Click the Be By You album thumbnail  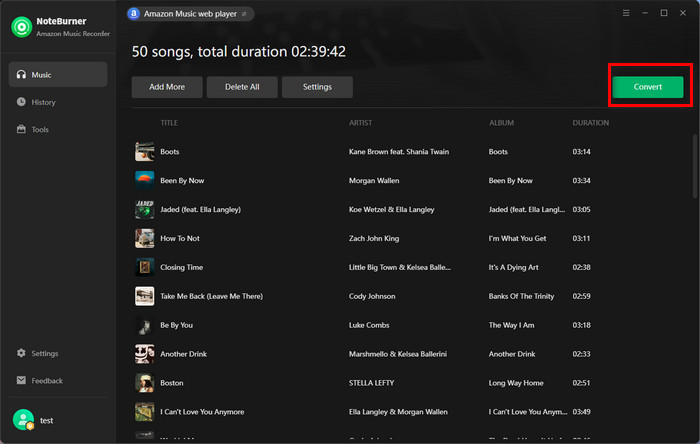tap(145, 325)
